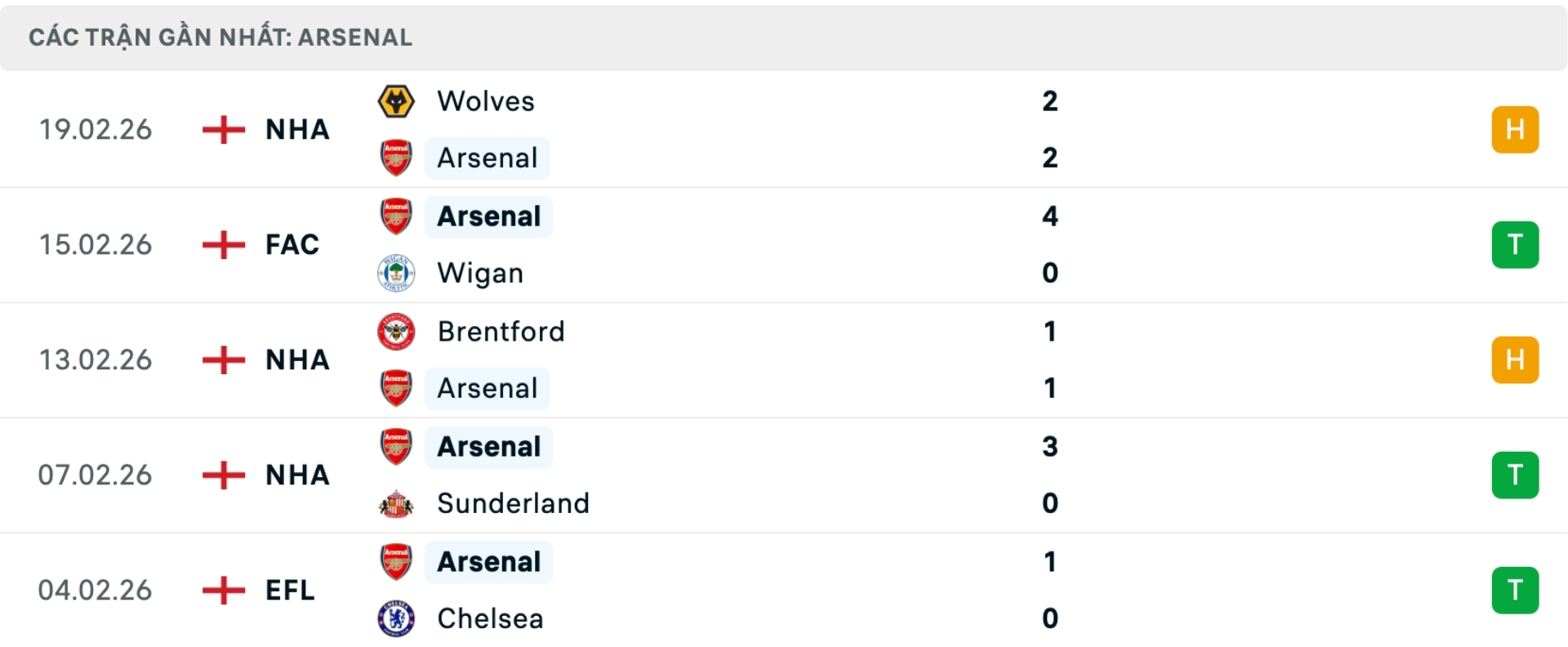Click the England flag beside FAC
This screenshot has height=647, width=1568.
[x=222, y=244]
